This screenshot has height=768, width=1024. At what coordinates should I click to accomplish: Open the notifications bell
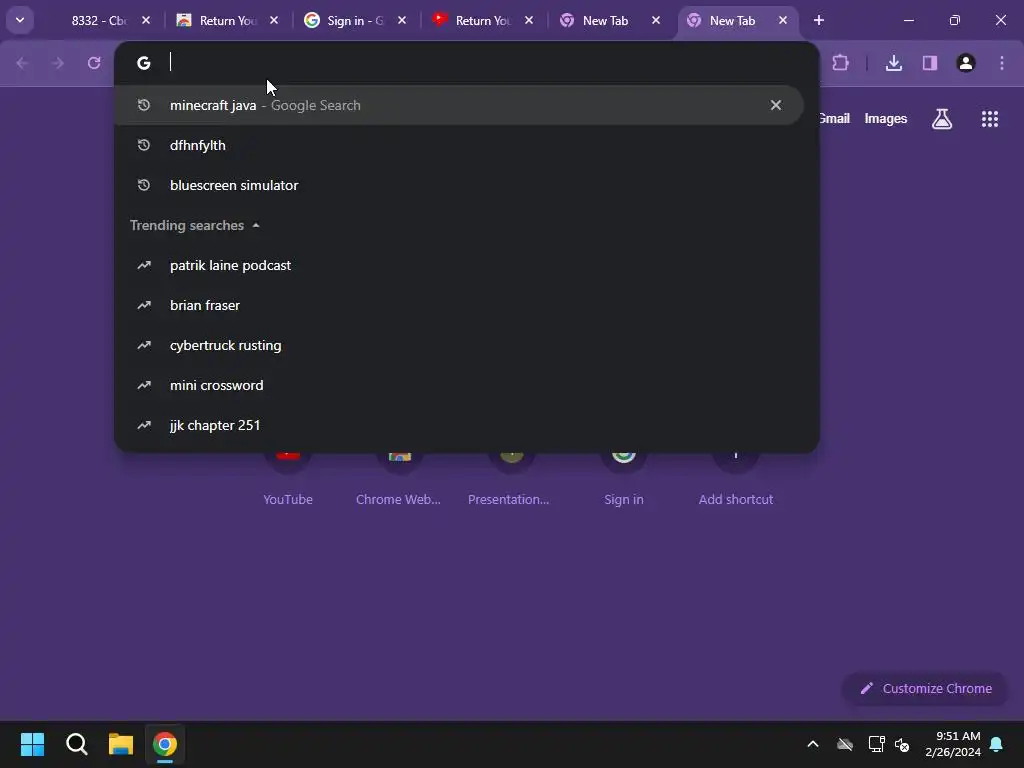coord(997,744)
